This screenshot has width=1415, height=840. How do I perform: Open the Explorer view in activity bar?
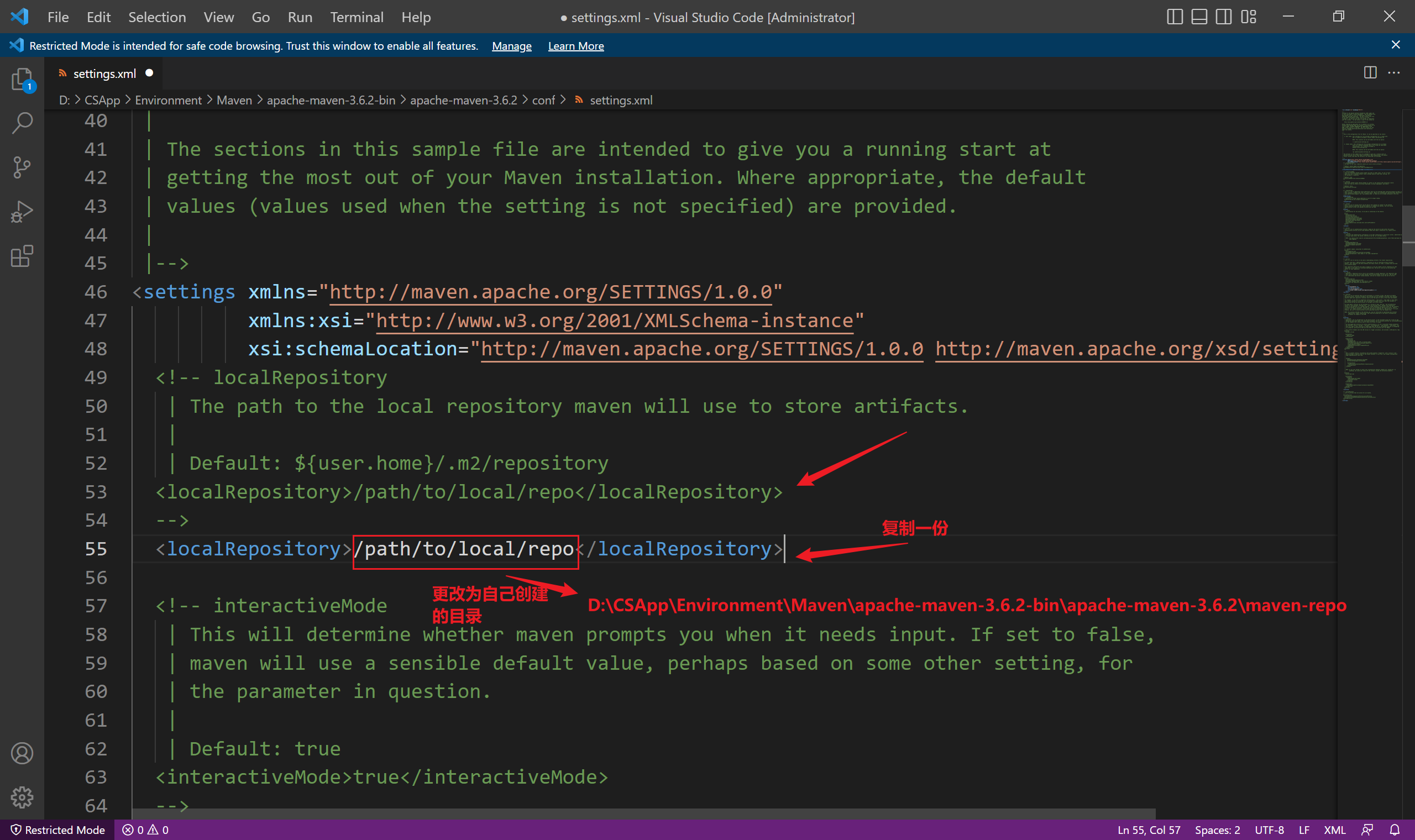click(x=22, y=79)
